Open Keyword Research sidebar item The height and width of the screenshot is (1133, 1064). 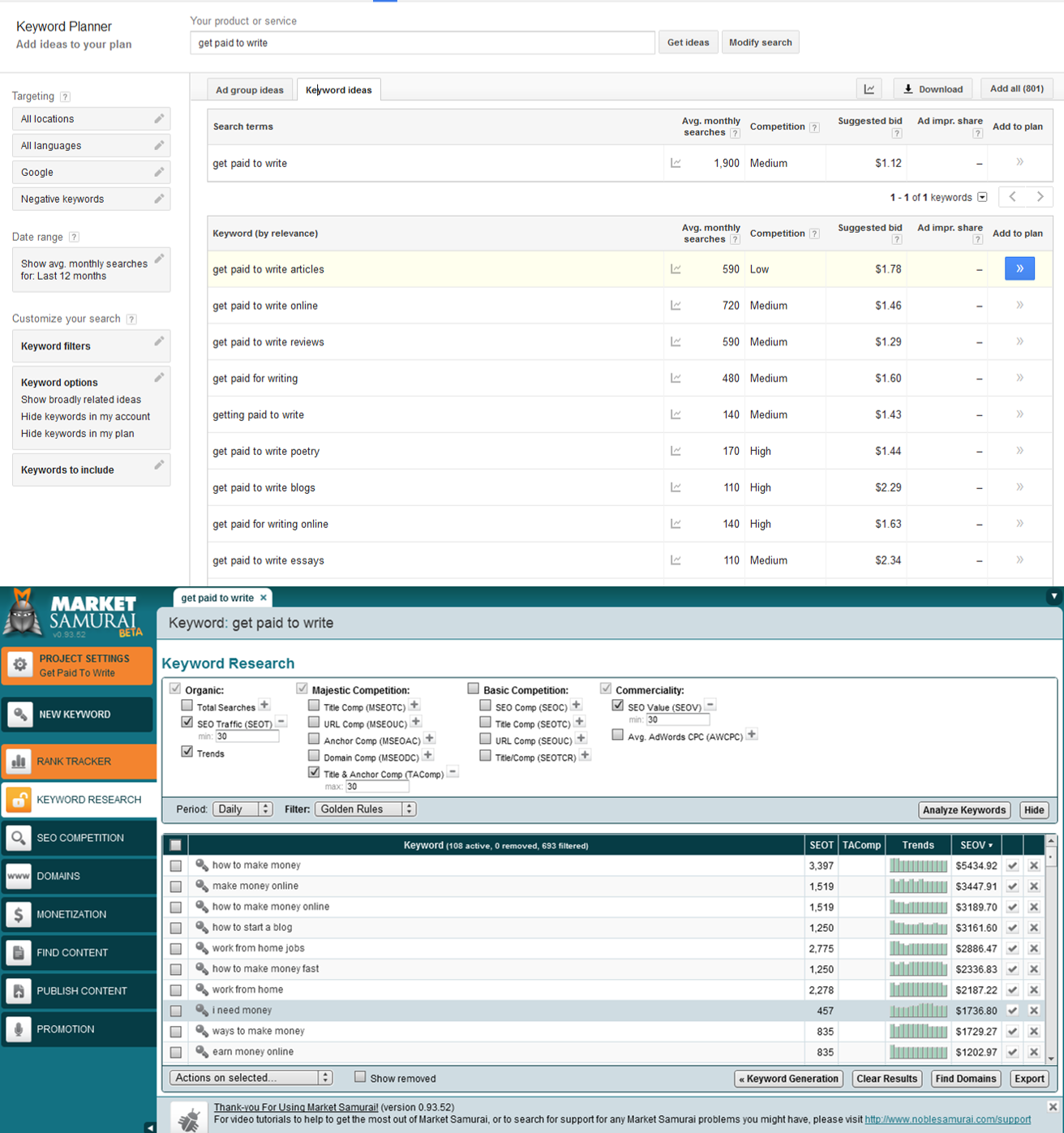click(79, 800)
